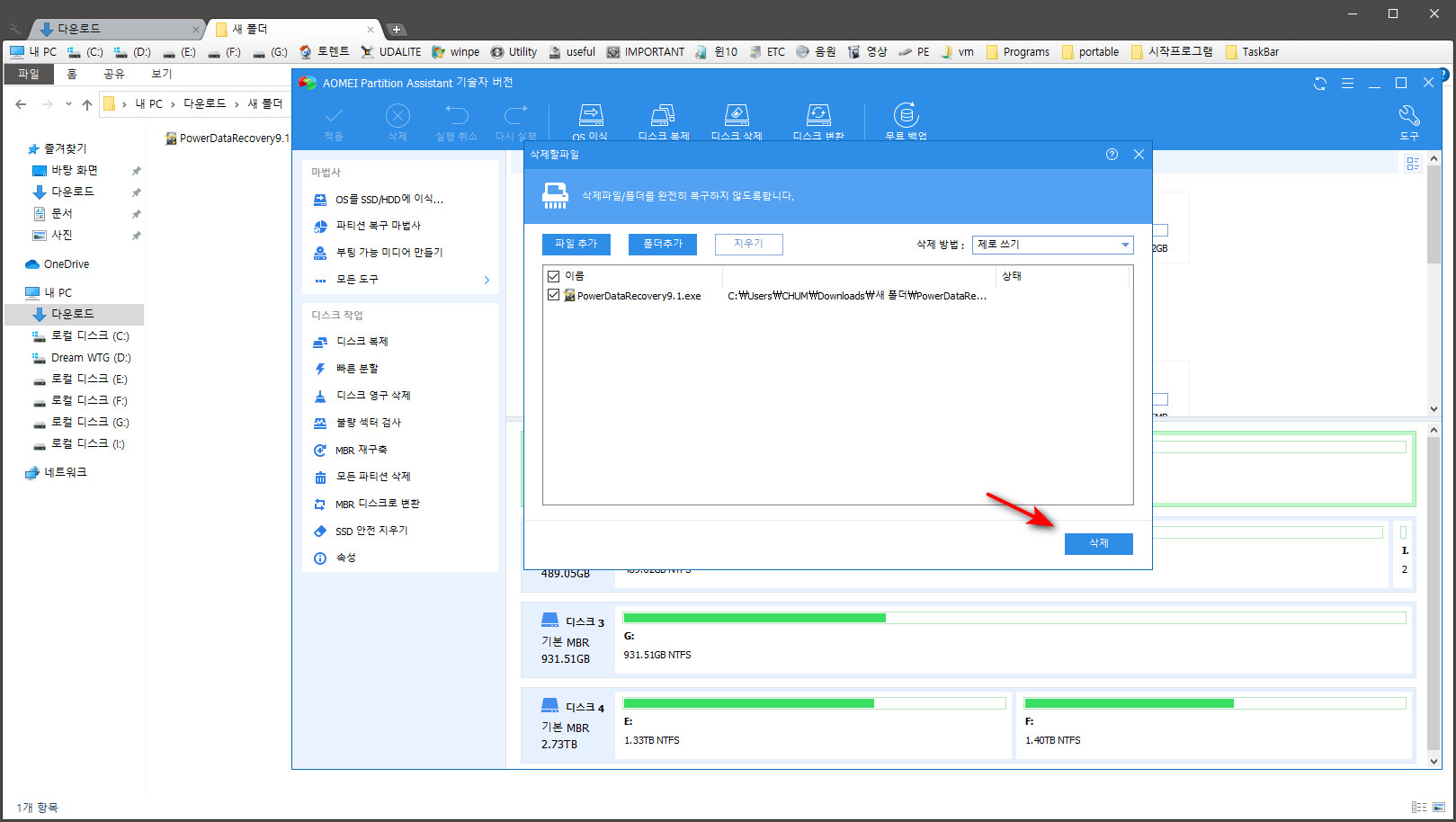Toggle the 이름 select-all checkbox

pyautogui.click(x=554, y=276)
